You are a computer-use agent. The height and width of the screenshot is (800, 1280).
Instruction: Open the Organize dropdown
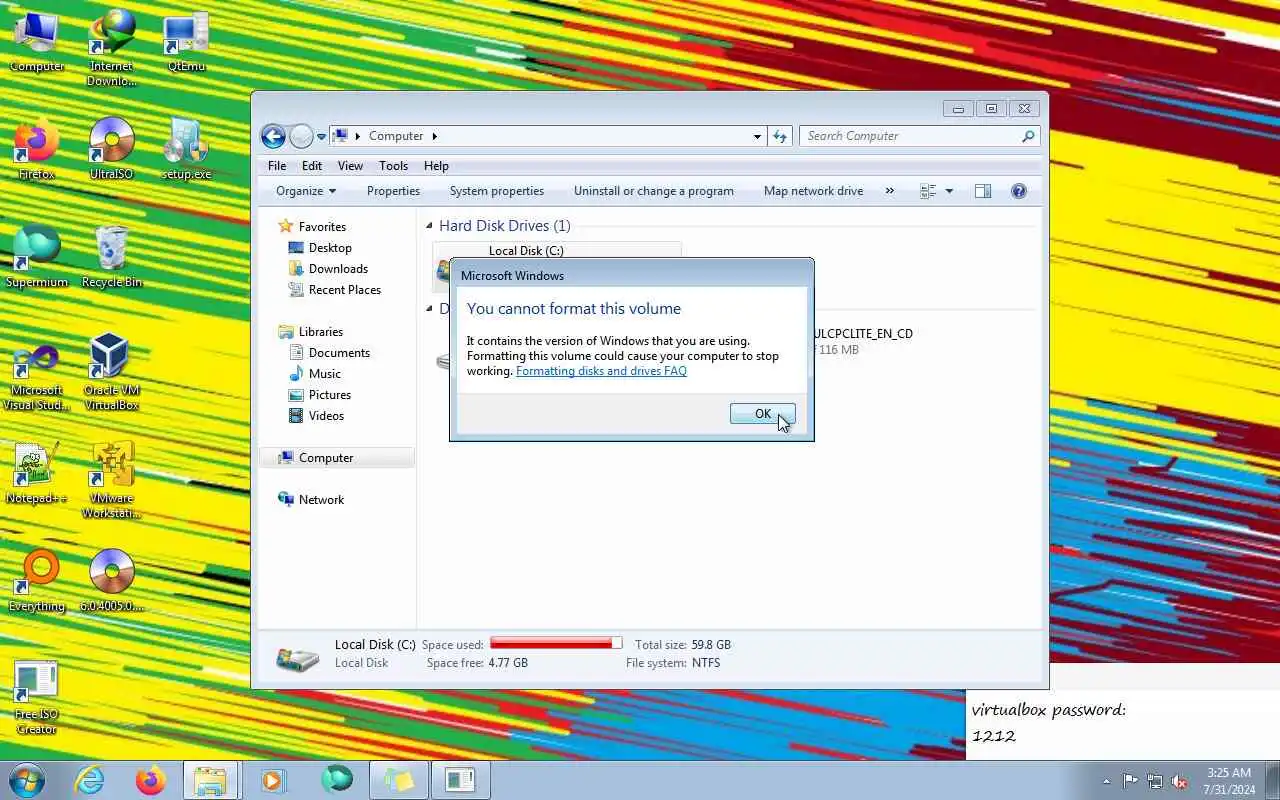[x=306, y=191]
